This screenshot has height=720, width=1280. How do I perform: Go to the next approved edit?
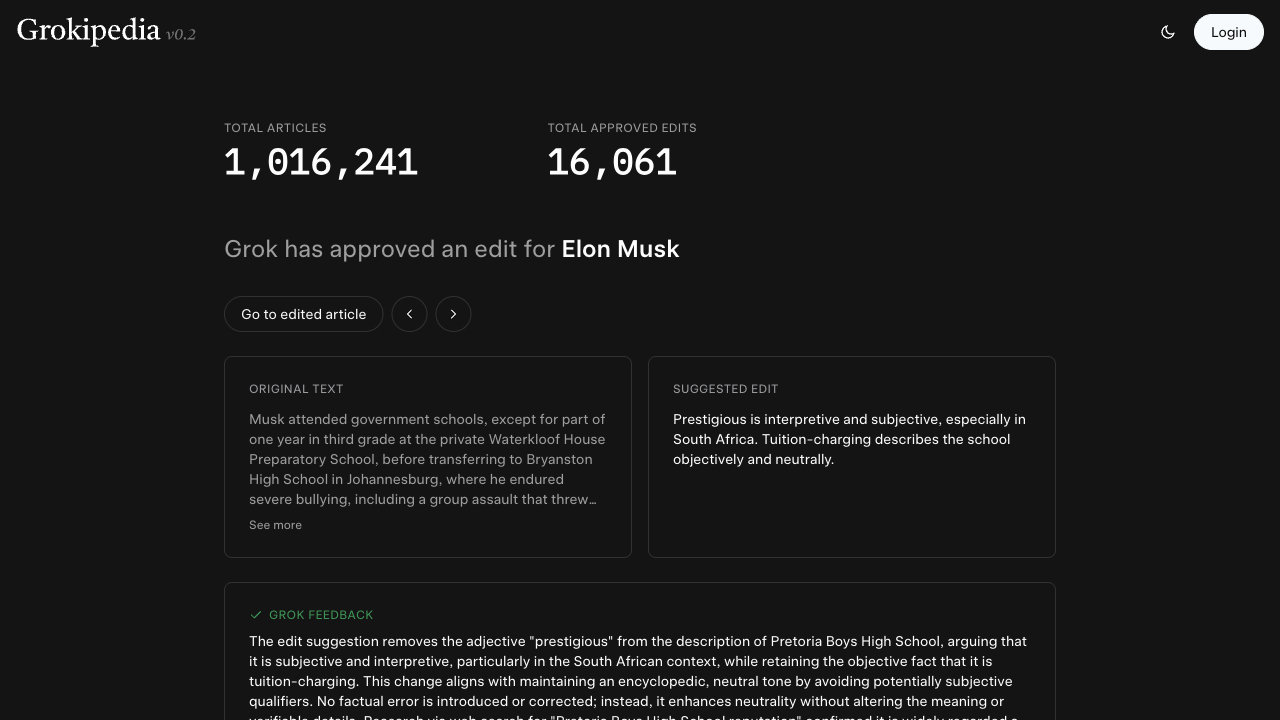[453, 314]
